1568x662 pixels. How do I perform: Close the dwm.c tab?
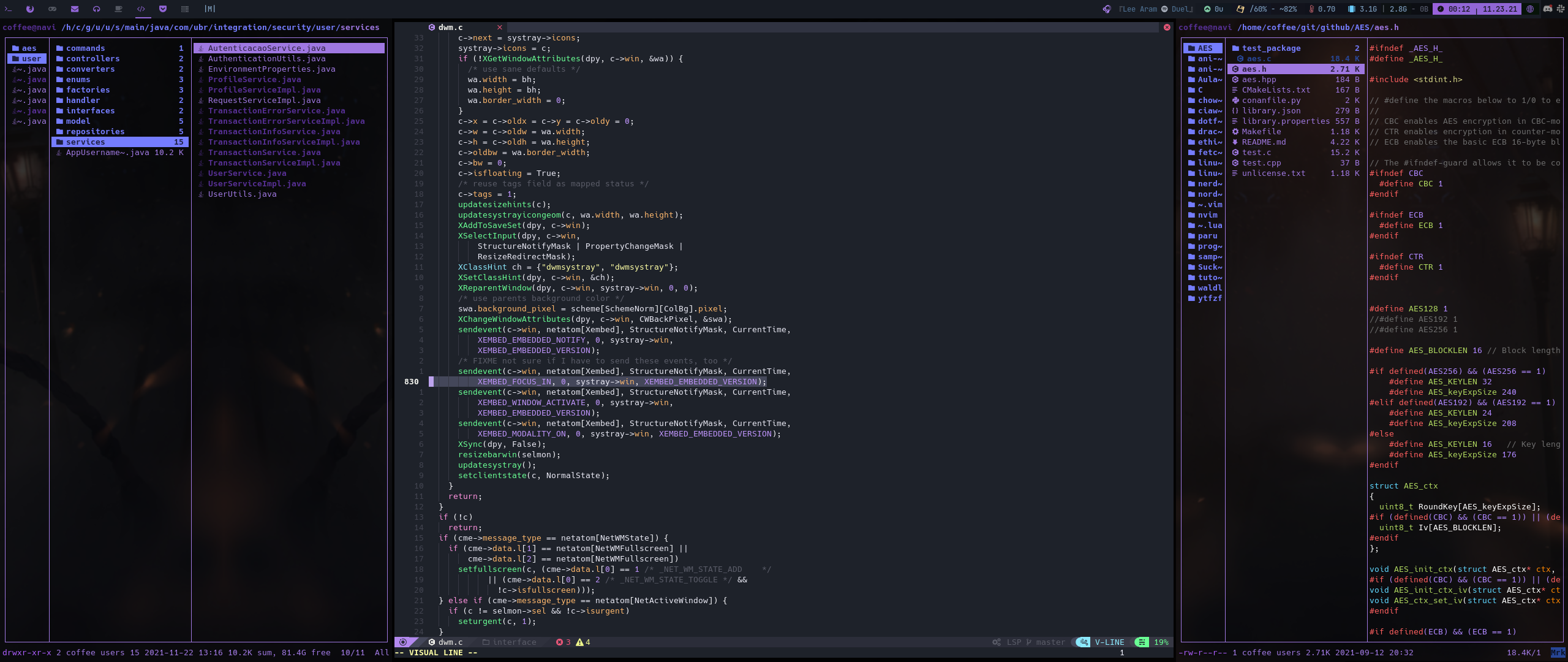[500, 27]
